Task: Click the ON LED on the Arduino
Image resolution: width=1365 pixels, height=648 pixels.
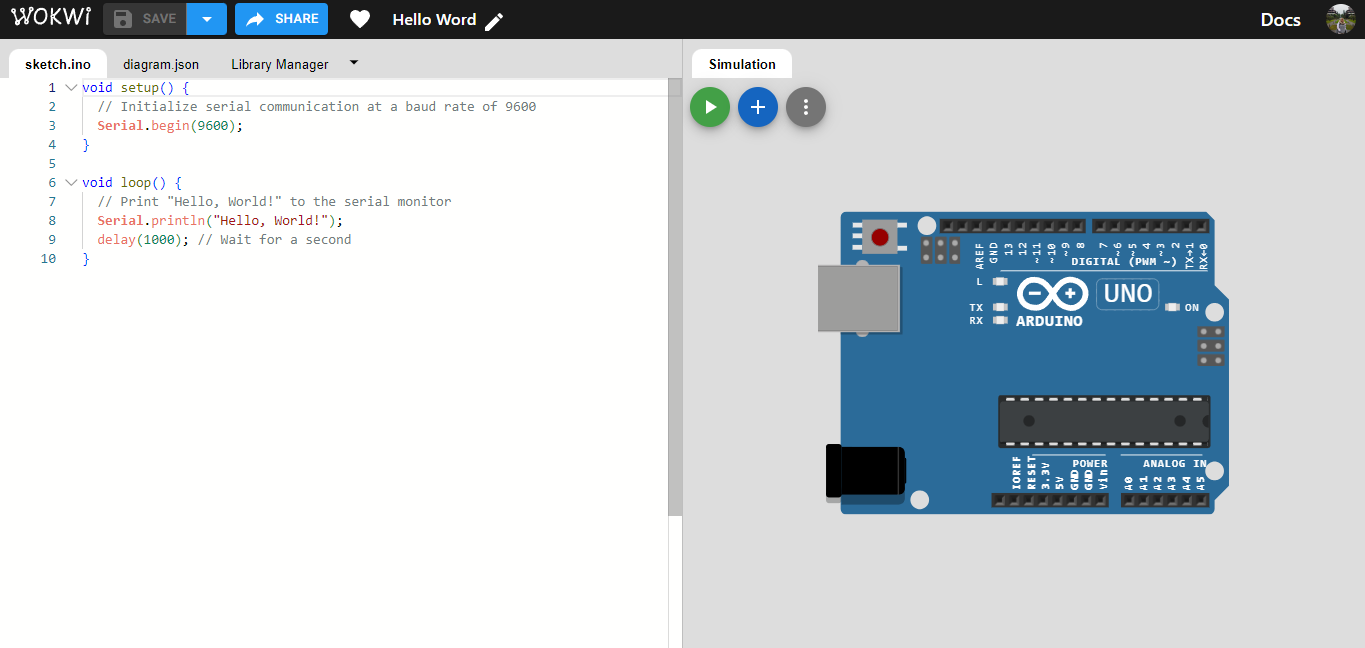Action: [x=1174, y=308]
